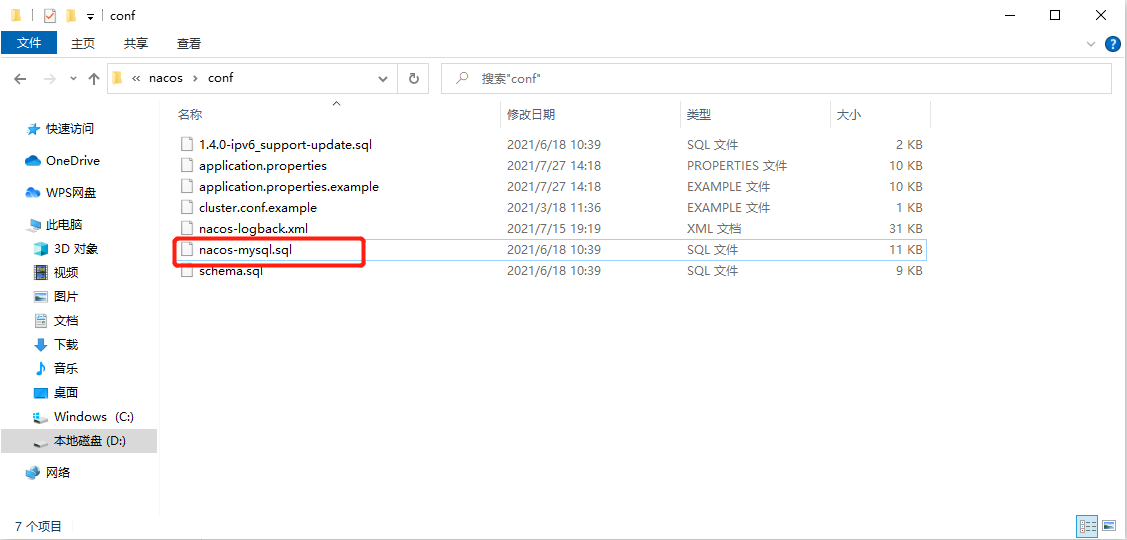
Task: Sort by 名称 column header
Action: pyautogui.click(x=191, y=114)
